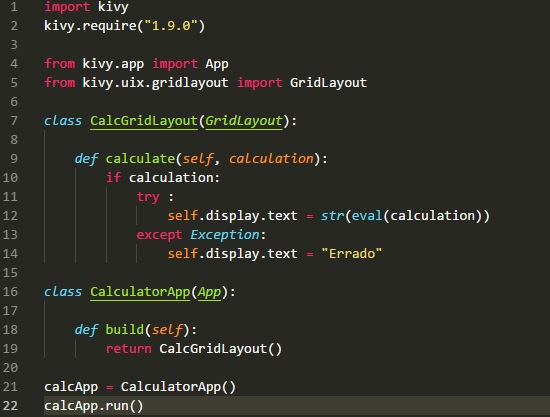Click the if keyword on line 10
Screen dimensions: 550x417
click(113, 178)
